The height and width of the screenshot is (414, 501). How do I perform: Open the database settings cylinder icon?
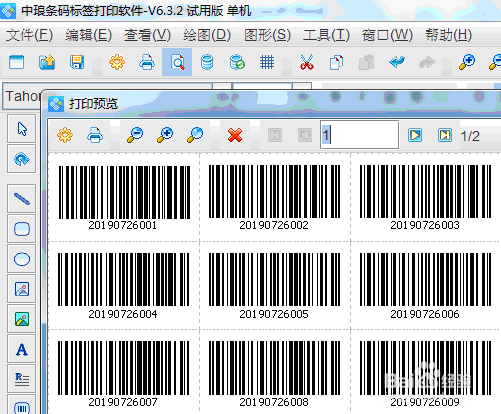[x=207, y=62]
